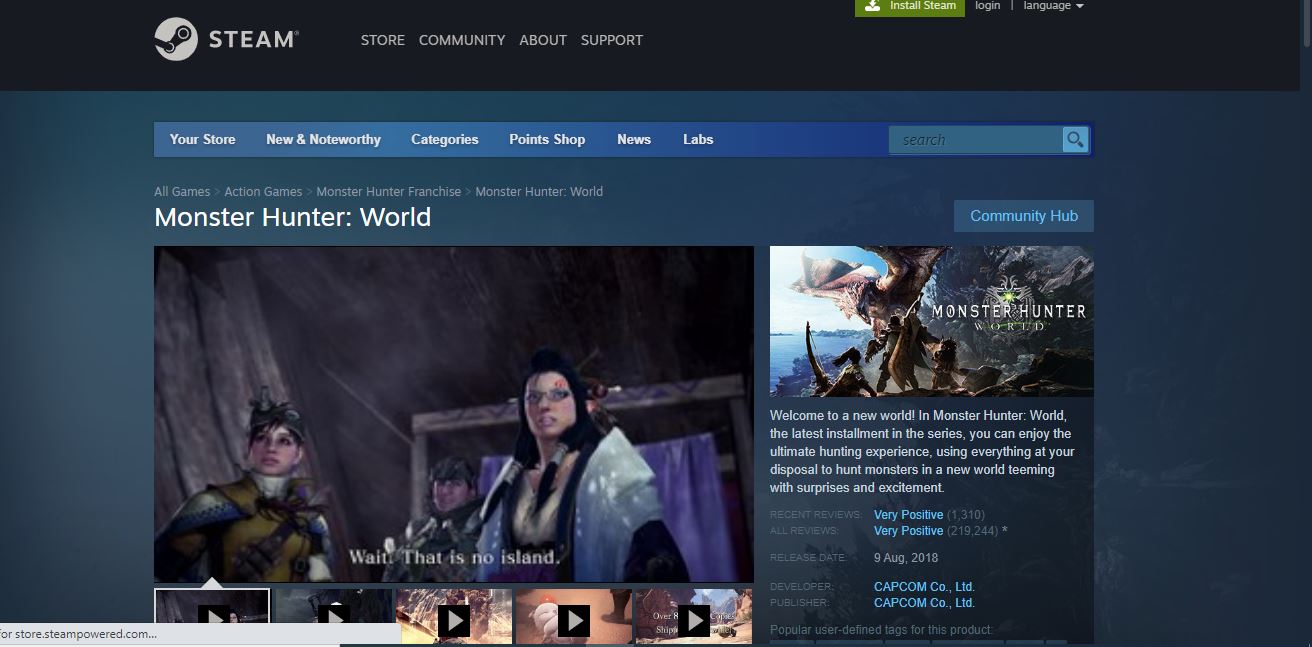Click the Monster Hunter World header image
This screenshot has height=647, width=1312.
coord(932,321)
